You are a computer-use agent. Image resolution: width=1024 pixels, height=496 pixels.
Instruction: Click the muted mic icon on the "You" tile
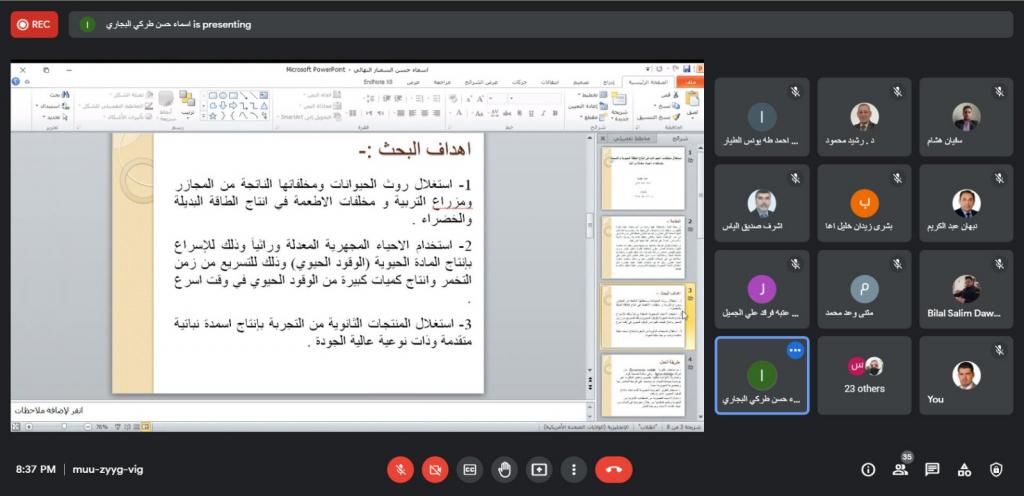(x=999, y=350)
